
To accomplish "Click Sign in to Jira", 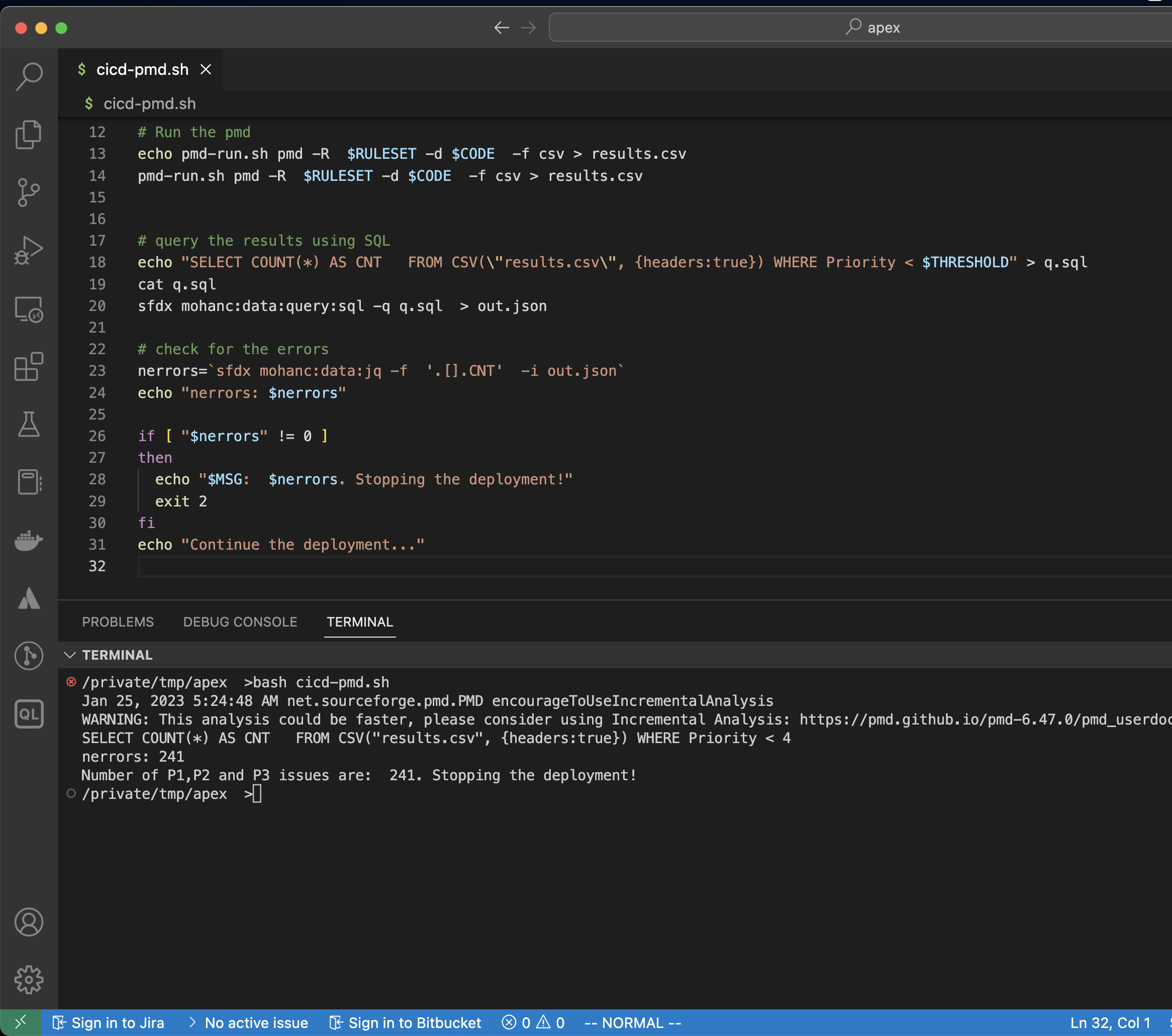I will (x=109, y=1023).
